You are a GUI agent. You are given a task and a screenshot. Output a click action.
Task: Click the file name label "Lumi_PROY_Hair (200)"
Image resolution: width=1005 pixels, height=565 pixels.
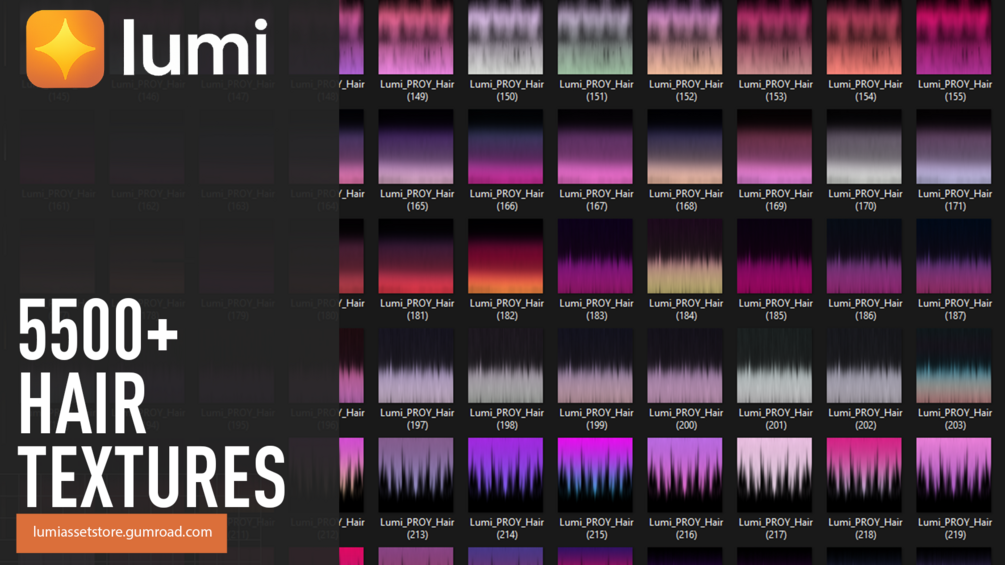[686, 419]
